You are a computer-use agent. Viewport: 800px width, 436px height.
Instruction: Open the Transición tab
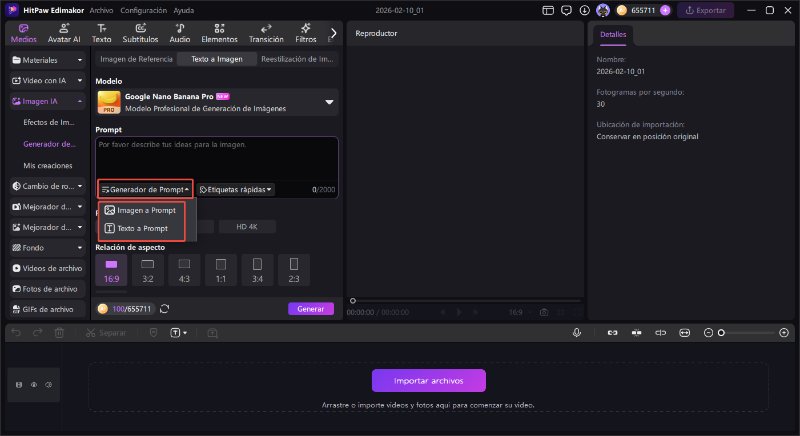click(266, 33)
